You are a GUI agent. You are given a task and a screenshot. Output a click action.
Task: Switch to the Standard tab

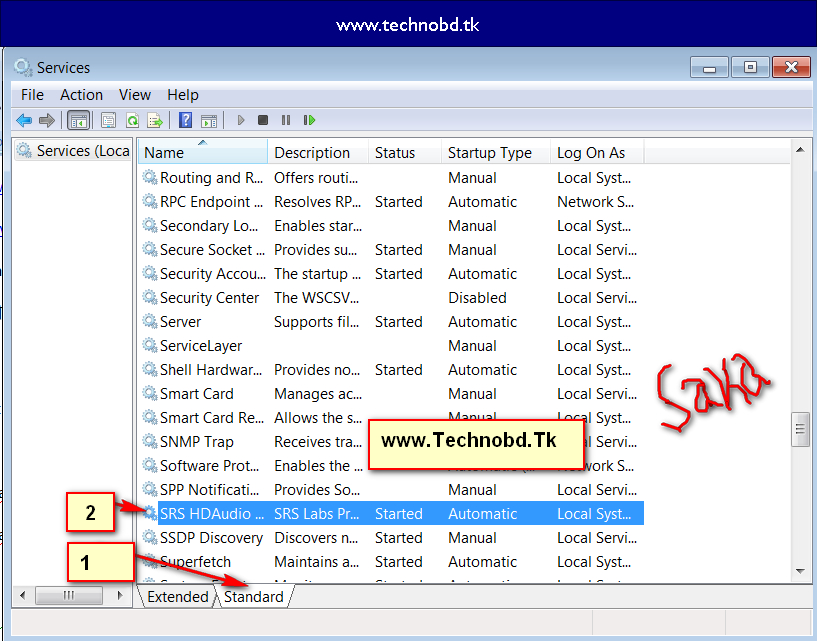point(253,596)
